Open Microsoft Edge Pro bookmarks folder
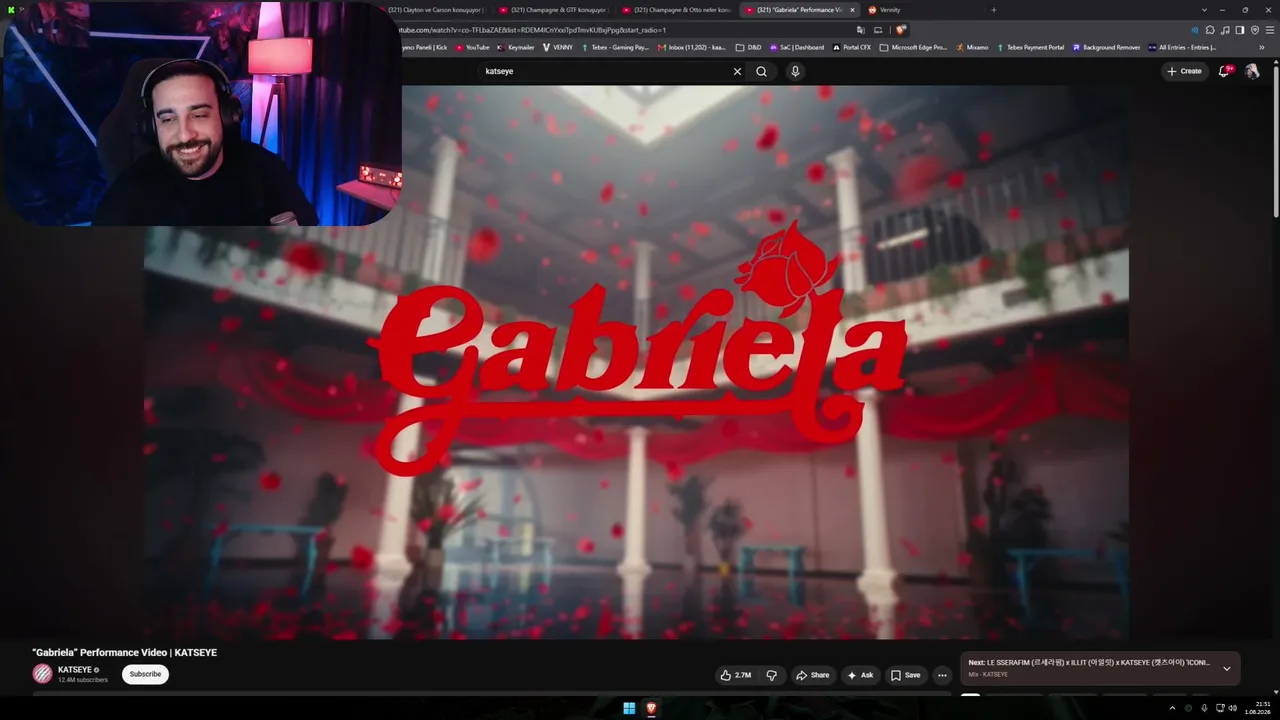 tap(913, 47)
